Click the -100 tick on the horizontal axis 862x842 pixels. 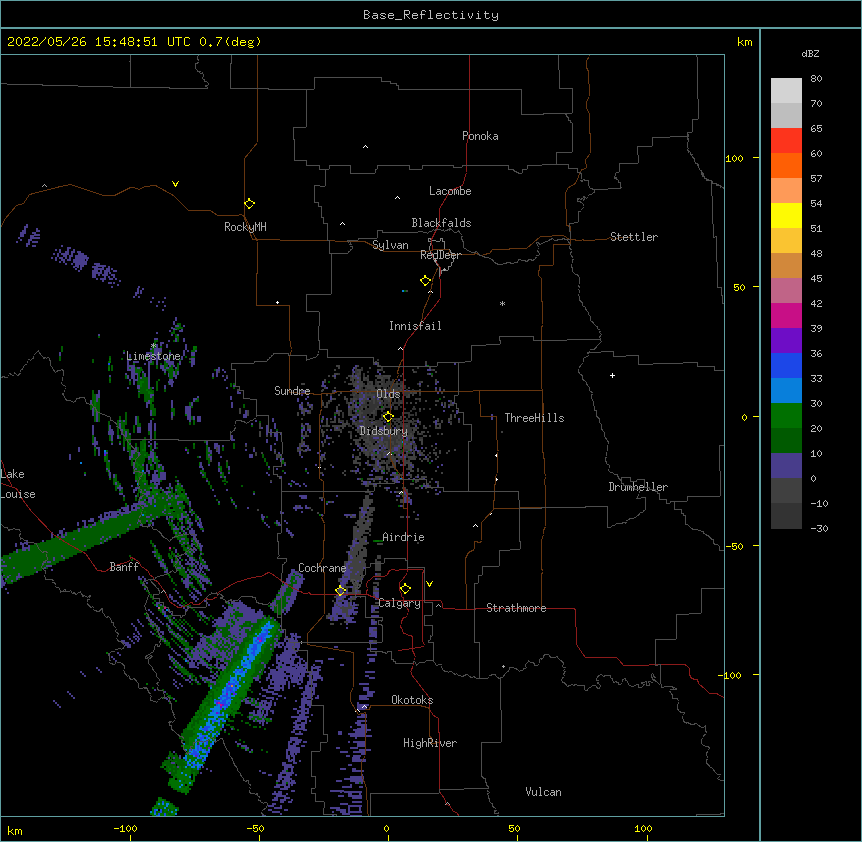tap(125, 829)
